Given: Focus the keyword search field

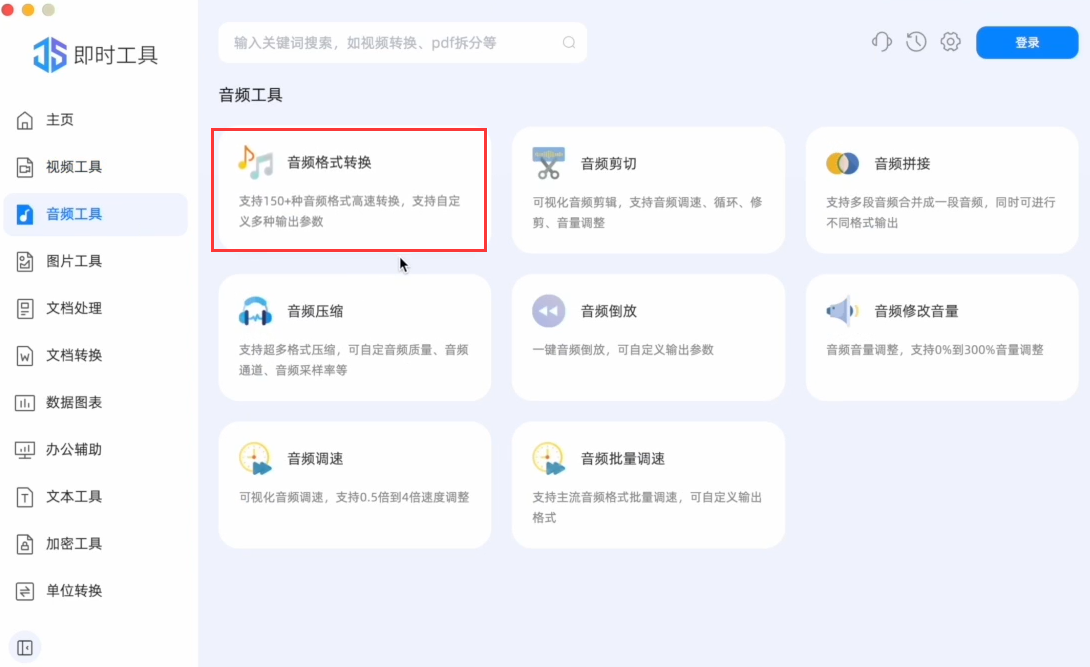Looking at the screenshot, I should click(x=402, y=42).
